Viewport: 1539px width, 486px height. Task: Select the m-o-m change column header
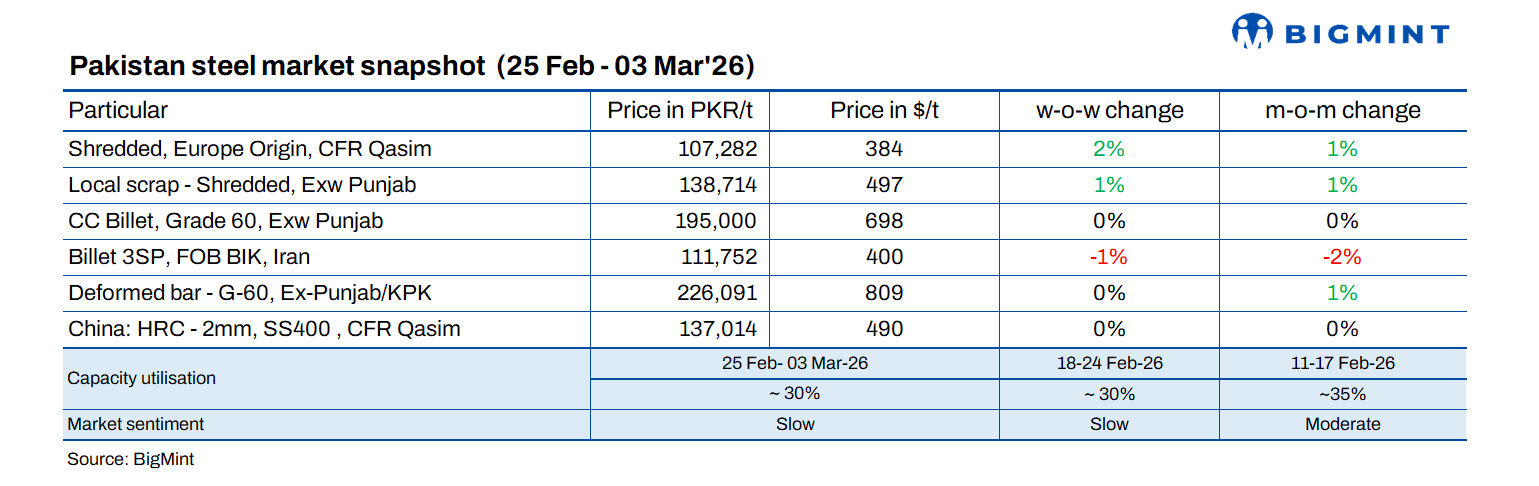pyautogui.click(x=1342, y=110)
